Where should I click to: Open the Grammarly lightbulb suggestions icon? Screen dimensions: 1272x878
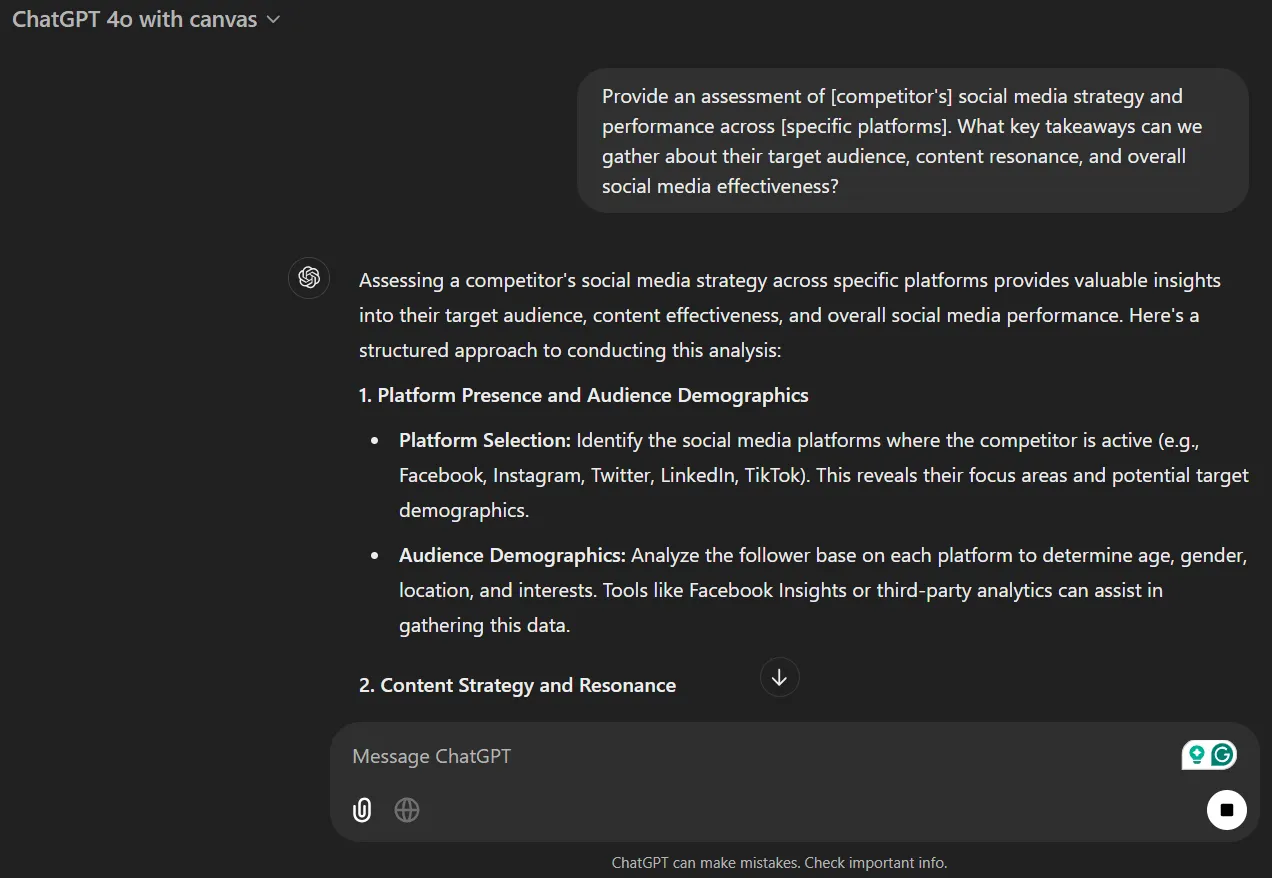tap(1196, 755)
